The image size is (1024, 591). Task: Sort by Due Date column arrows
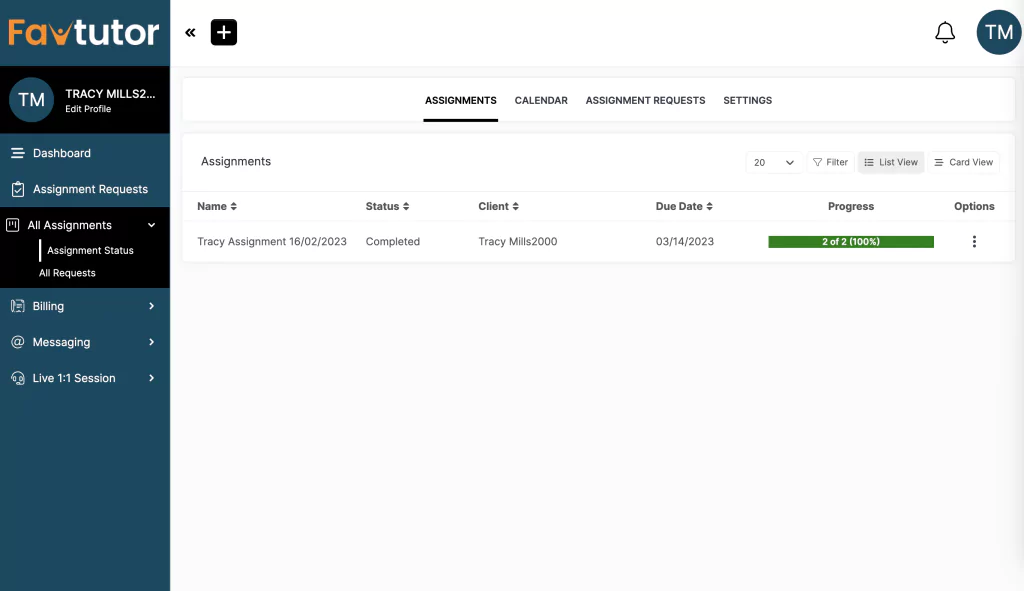click(709, 206)
